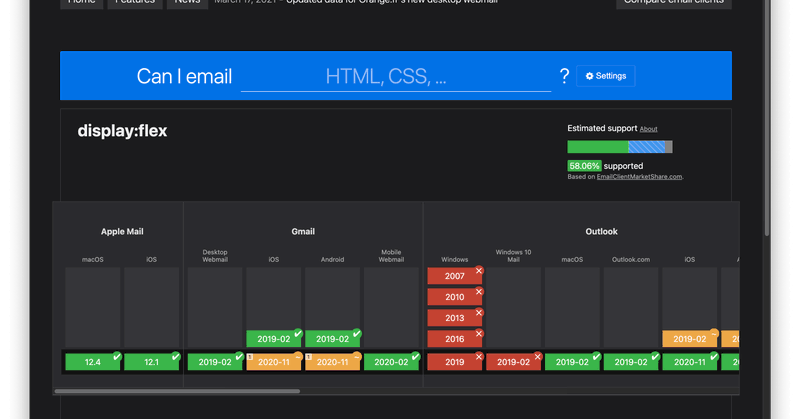Image resolution: width=800 pixels, height=419 pixels.
Task: Select the orange Gmail Android 2020-11 cell
Action: pos(332,362)
